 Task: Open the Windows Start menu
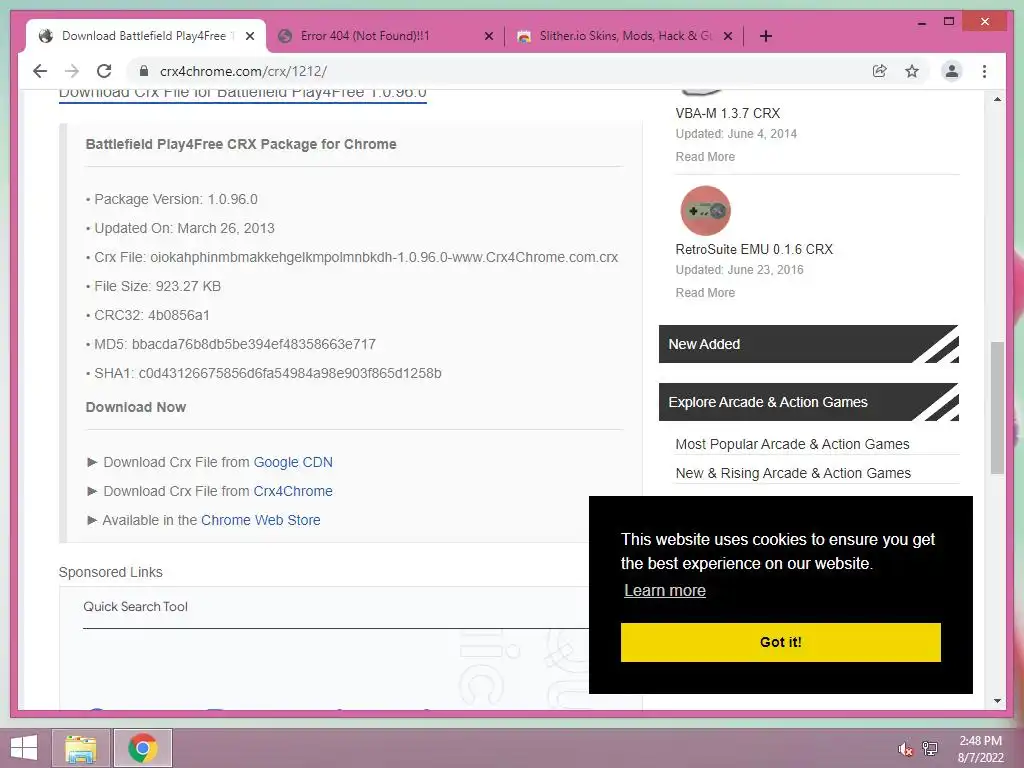click(24, 748)
